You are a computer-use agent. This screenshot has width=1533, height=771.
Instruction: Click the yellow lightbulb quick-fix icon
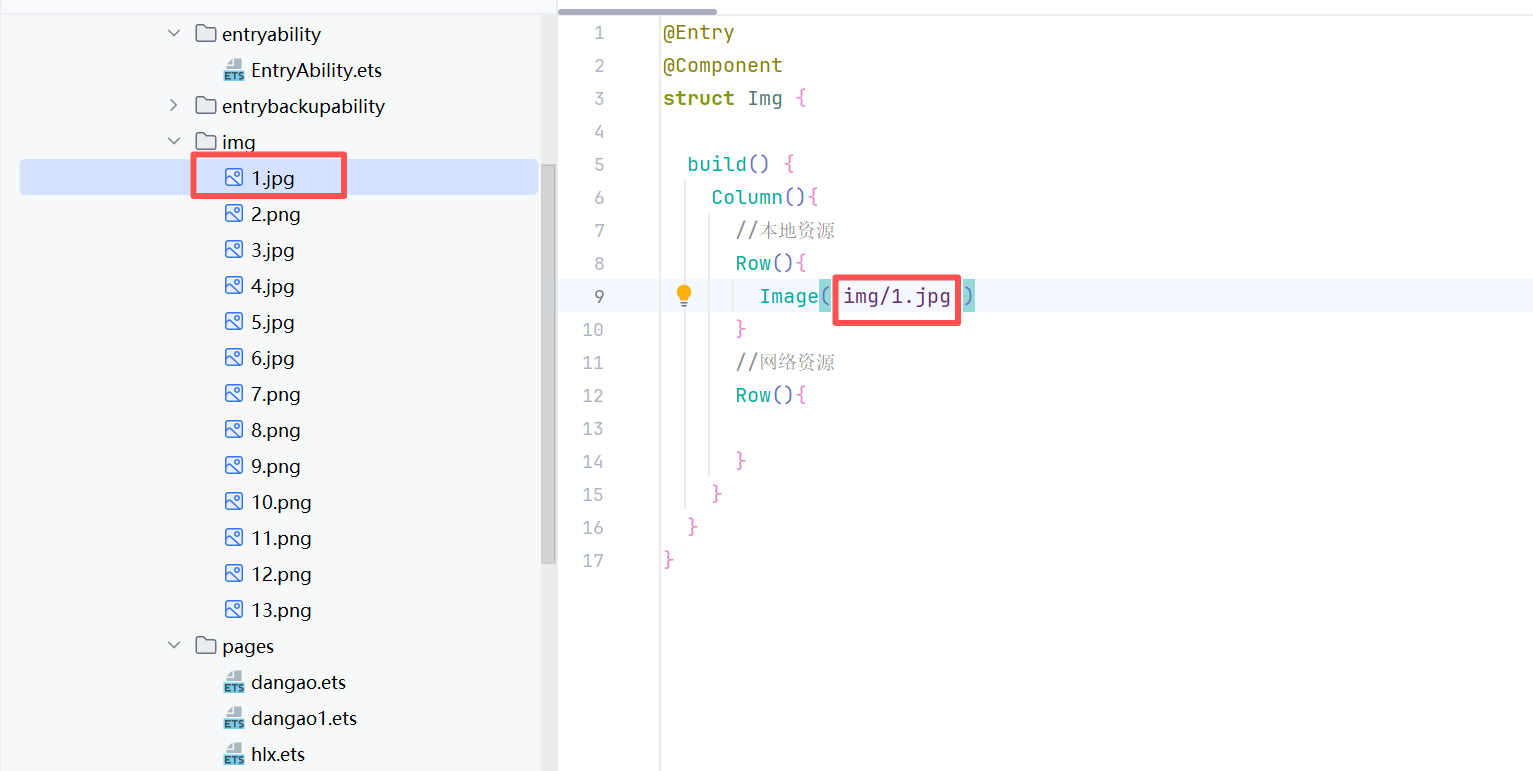(x=684, y=295)
